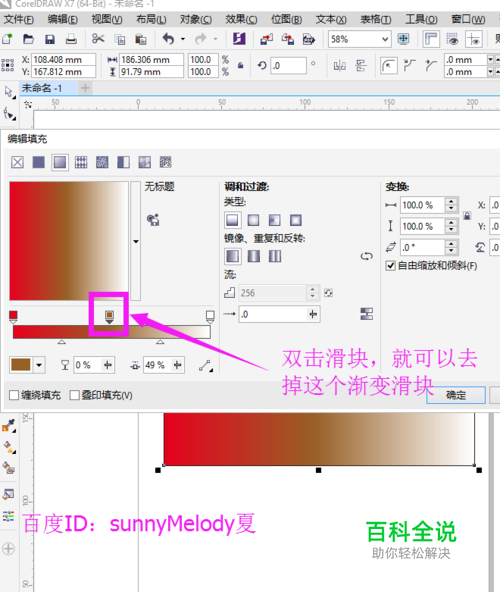Open the 文件(F) menu
The height and width of the screenshot is (592, 500).
[x=19, y=19]
